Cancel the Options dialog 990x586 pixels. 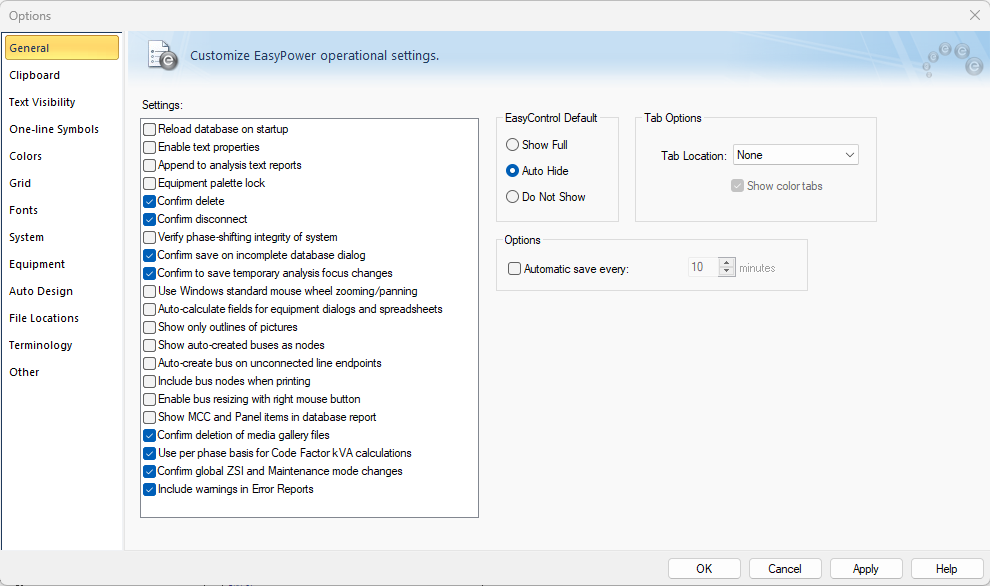tap(785, 569)
